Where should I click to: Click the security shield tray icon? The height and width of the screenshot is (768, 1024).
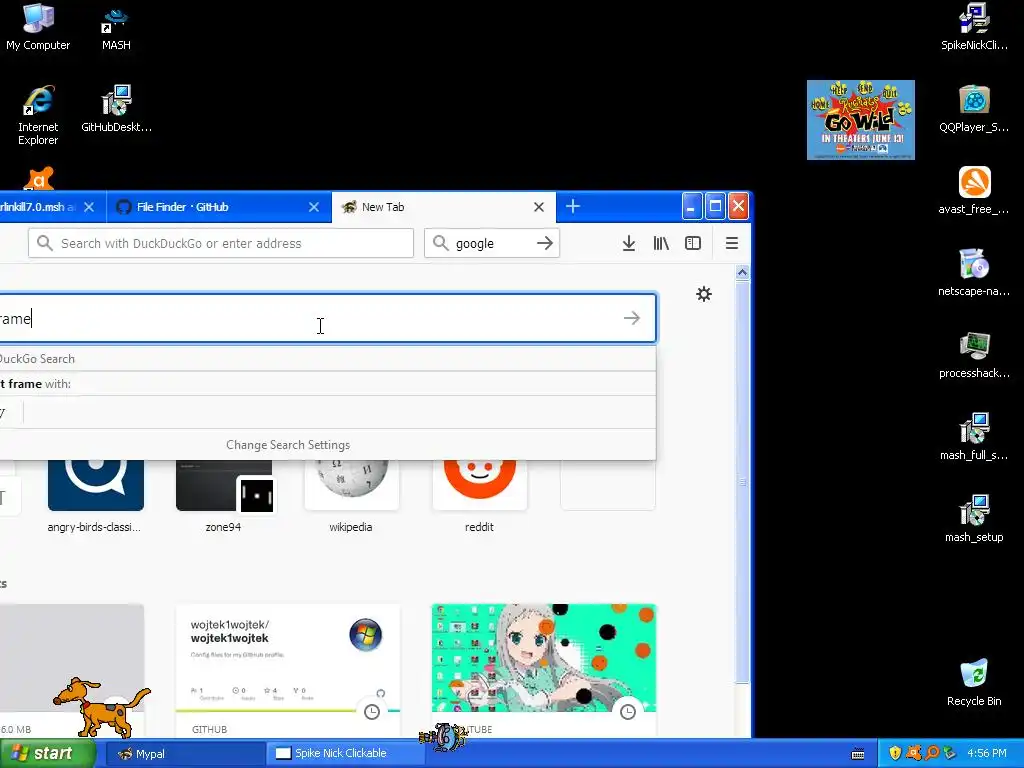[895, 754]
